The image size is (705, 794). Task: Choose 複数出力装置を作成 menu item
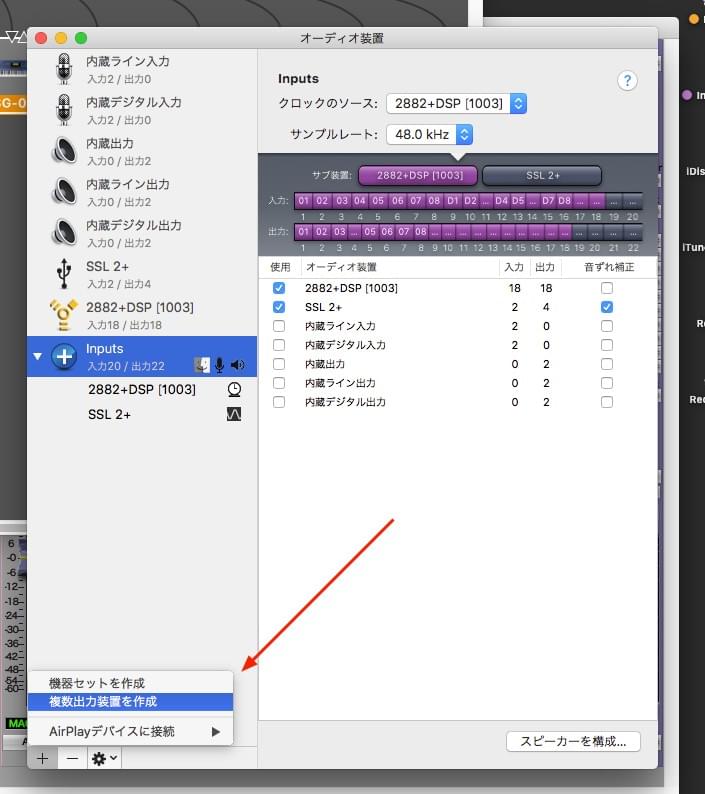(x=131, y=702)
